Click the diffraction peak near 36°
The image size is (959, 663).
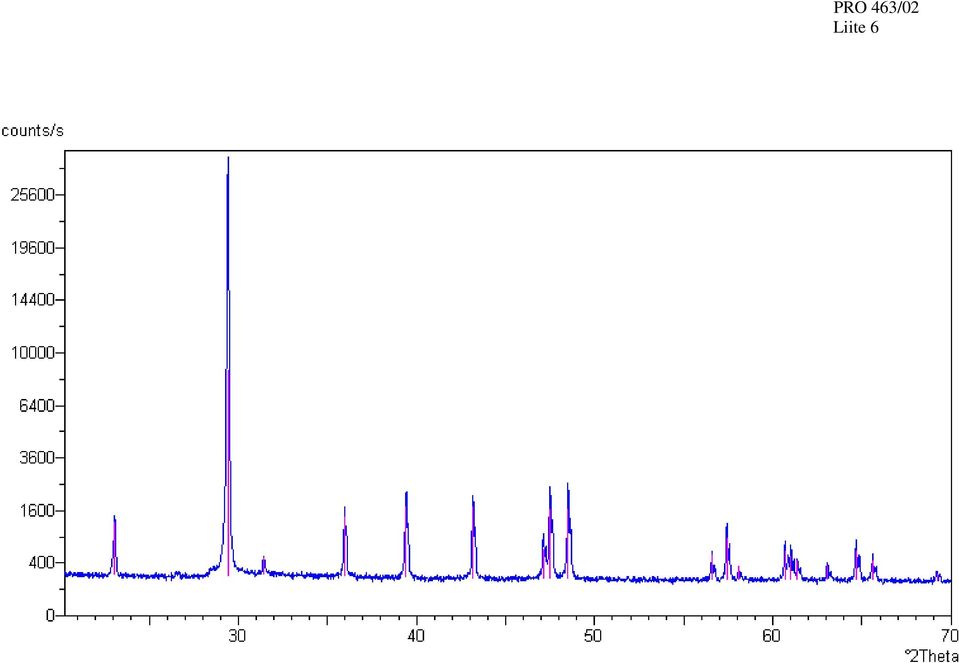(345, 541)
